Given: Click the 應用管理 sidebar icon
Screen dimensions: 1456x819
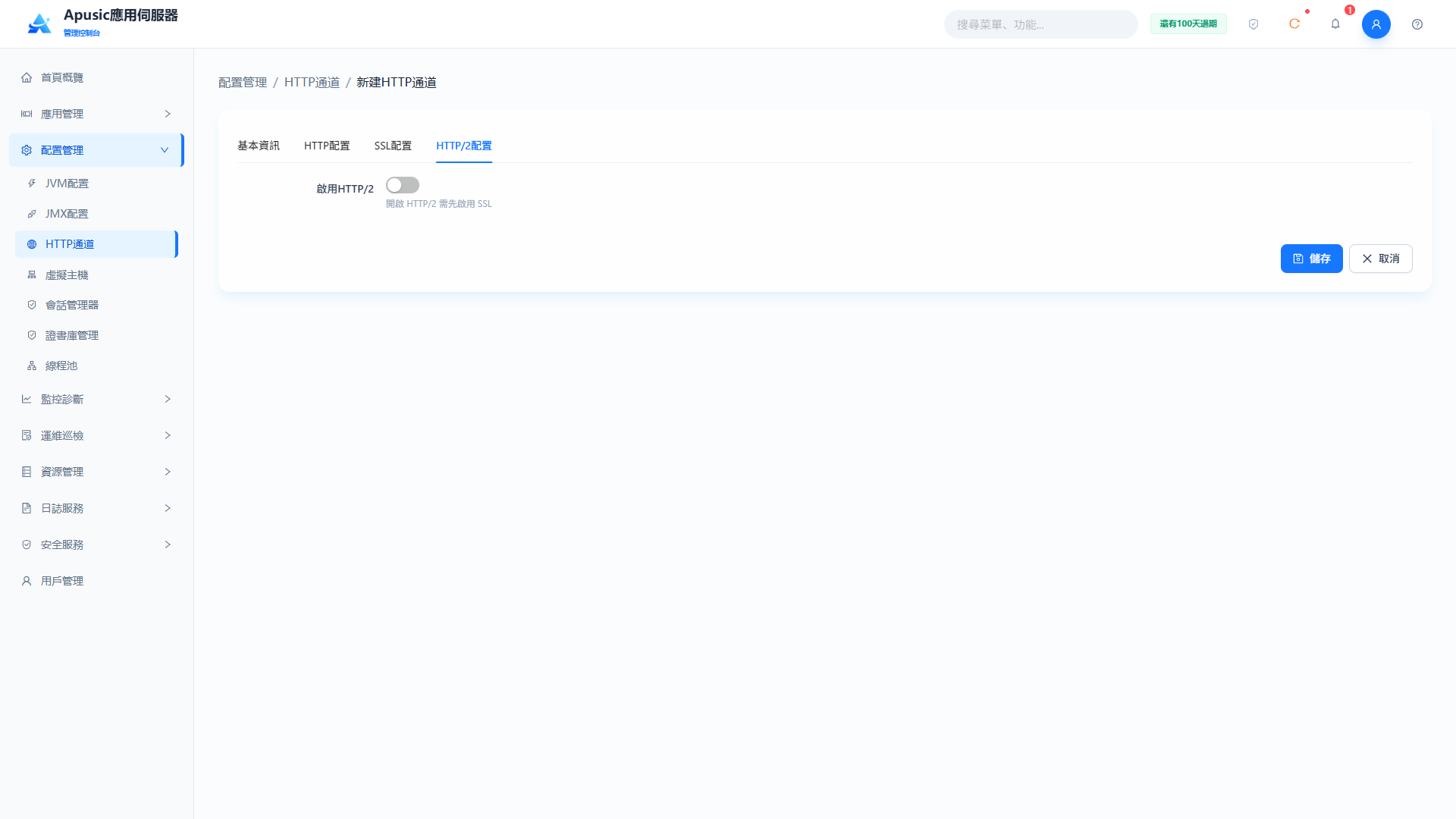Looking at the screenshot, I should pos(27,114).
